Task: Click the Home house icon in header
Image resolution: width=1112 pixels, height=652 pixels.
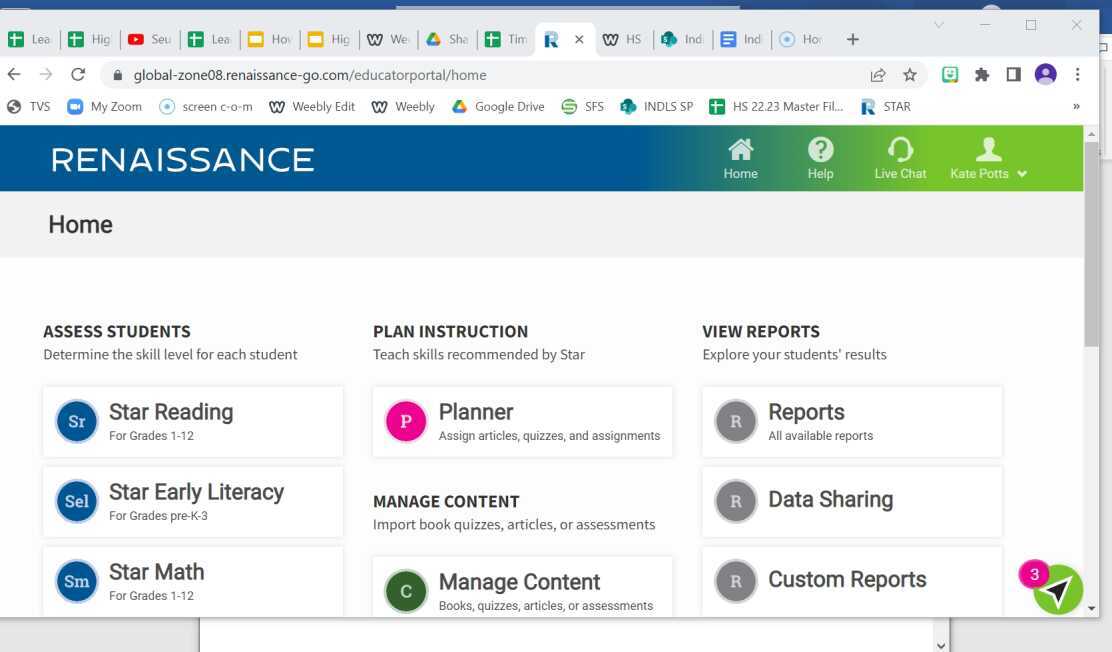Action: pyautogui.click(x=740, y=151)
